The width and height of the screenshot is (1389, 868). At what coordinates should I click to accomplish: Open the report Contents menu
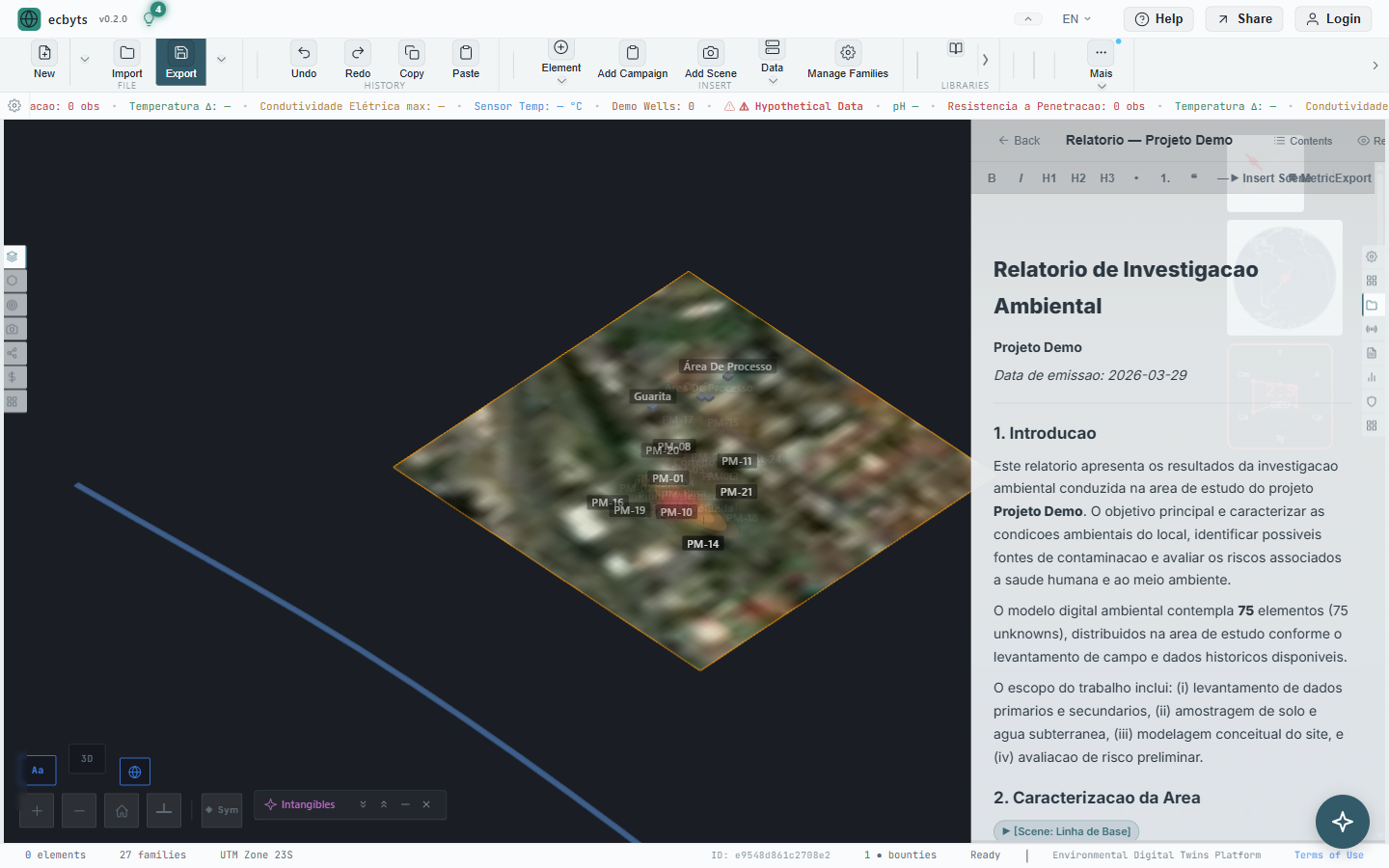1303,141
